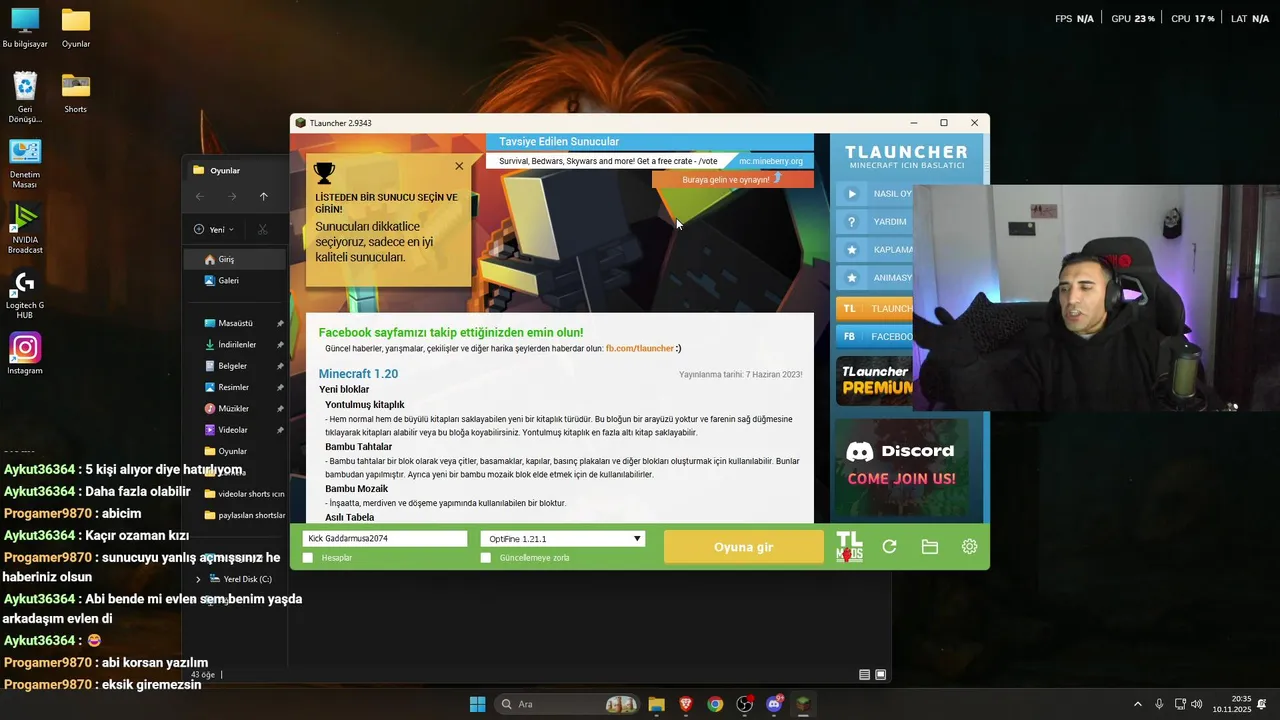Show hidden system tray icons
The image size is (1280, 720).
[1137, 704]
